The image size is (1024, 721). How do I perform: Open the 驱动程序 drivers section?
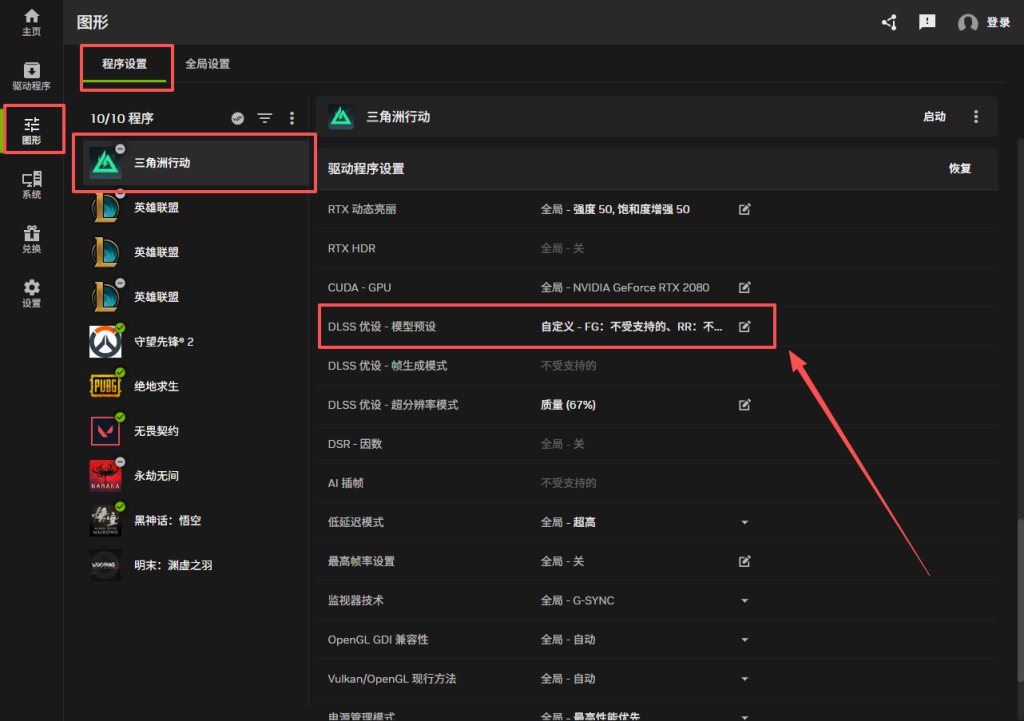(32, 76)
